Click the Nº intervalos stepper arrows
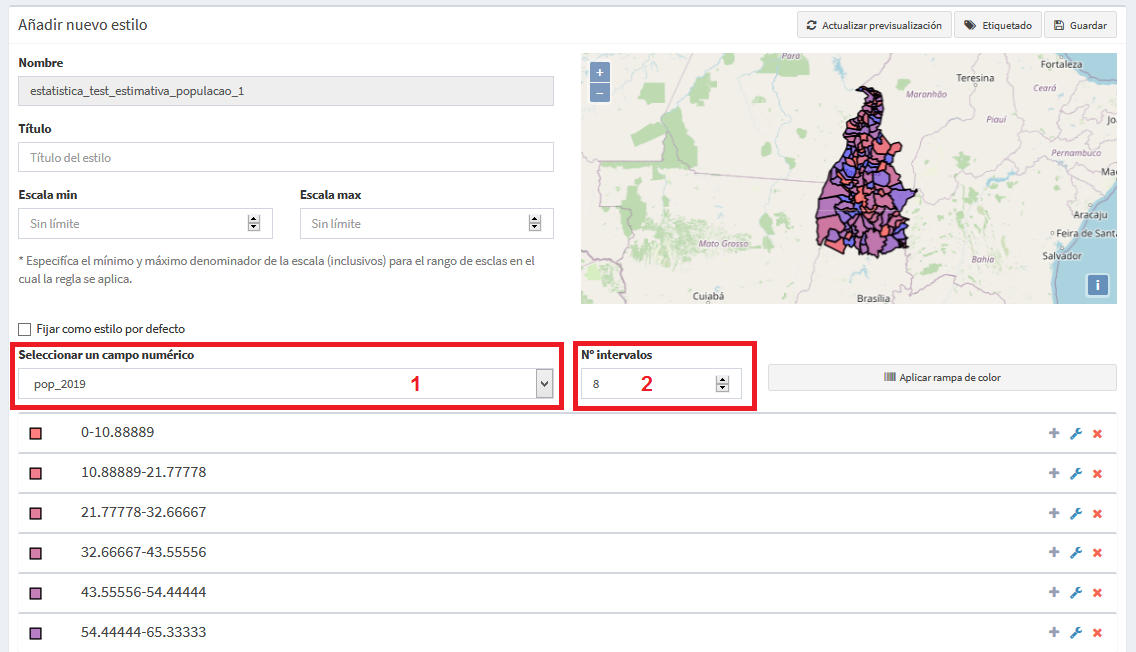This screenshot has width=1136, height=652. (x=722, y=384)
